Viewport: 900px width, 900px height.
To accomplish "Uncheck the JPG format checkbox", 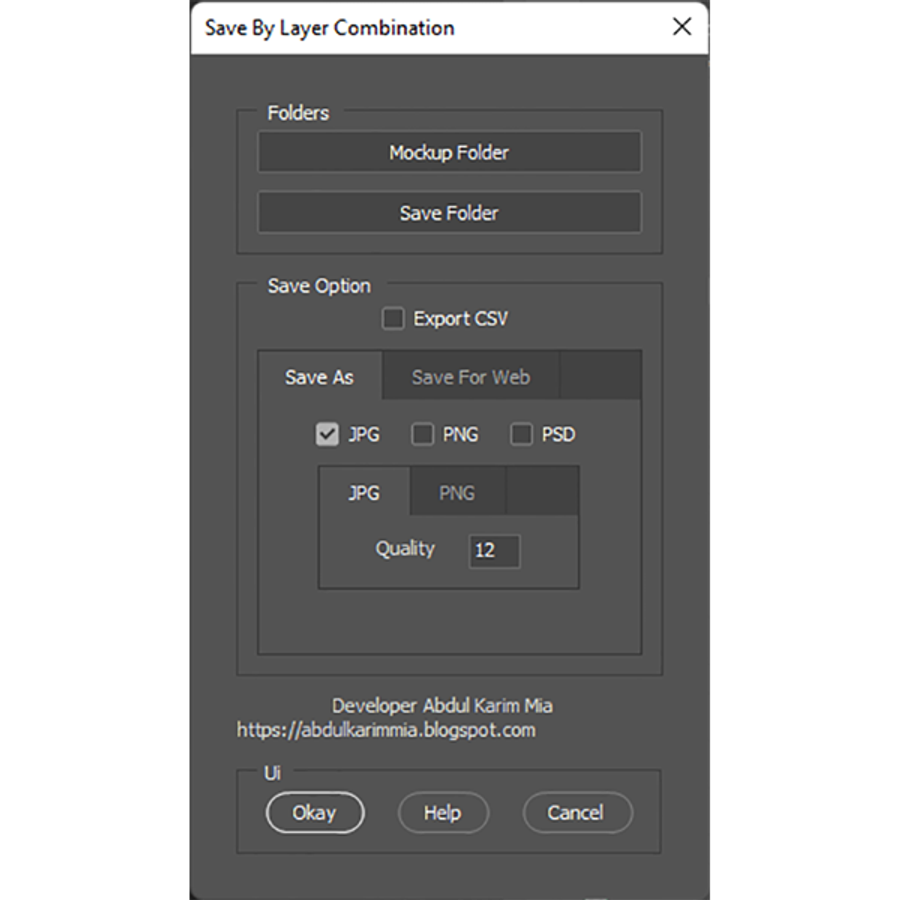I will [x=326, y=434].
